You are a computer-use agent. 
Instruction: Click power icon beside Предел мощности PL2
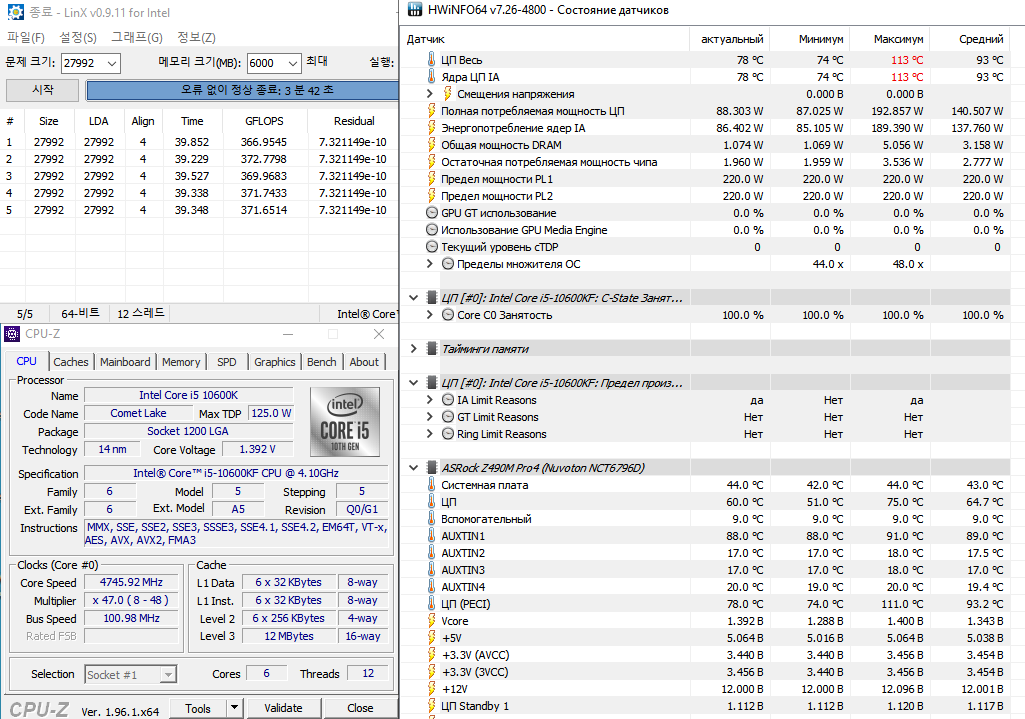(x=431, y=195)
